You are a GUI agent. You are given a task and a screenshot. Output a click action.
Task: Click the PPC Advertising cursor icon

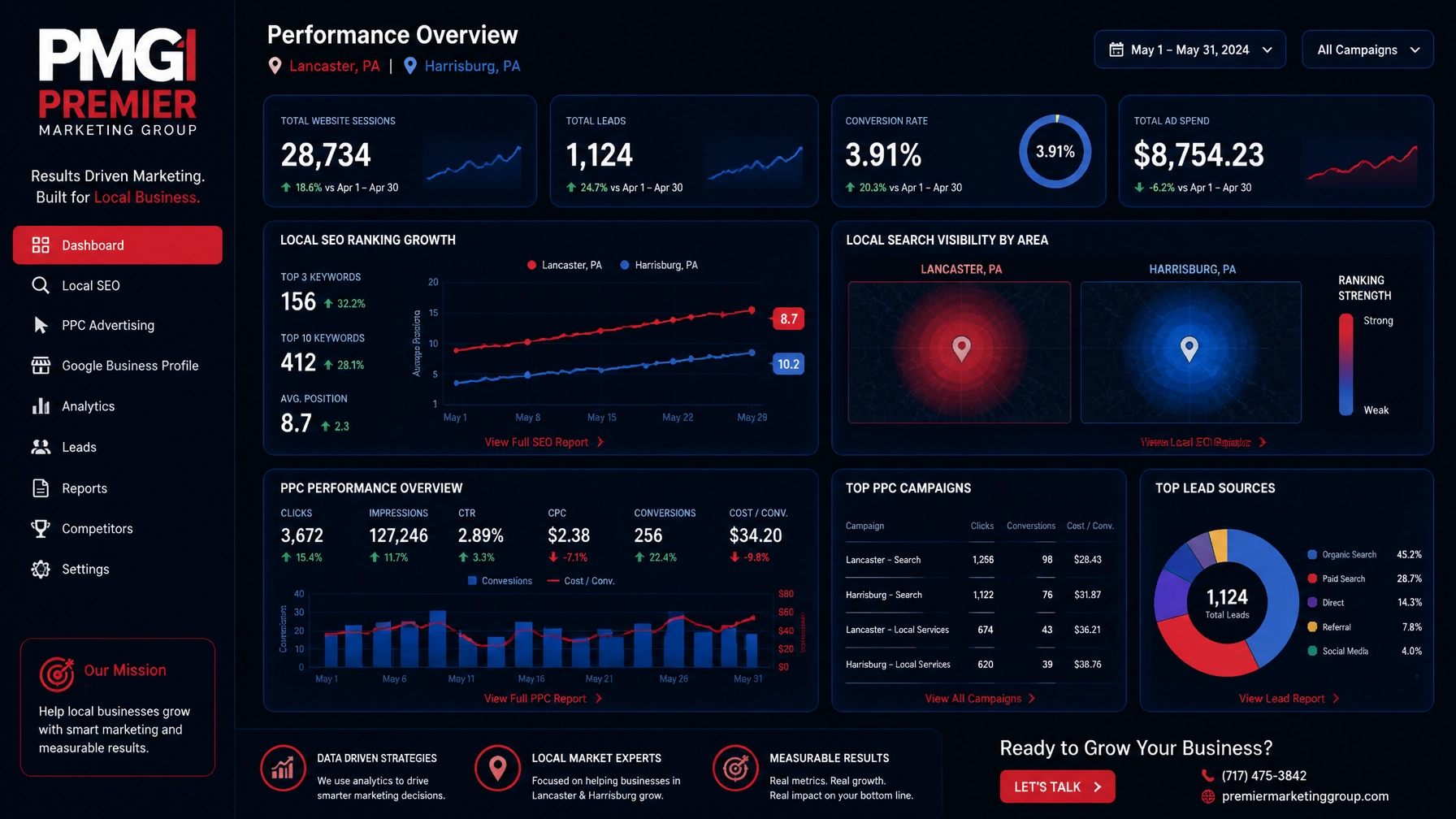pos(41,325)
